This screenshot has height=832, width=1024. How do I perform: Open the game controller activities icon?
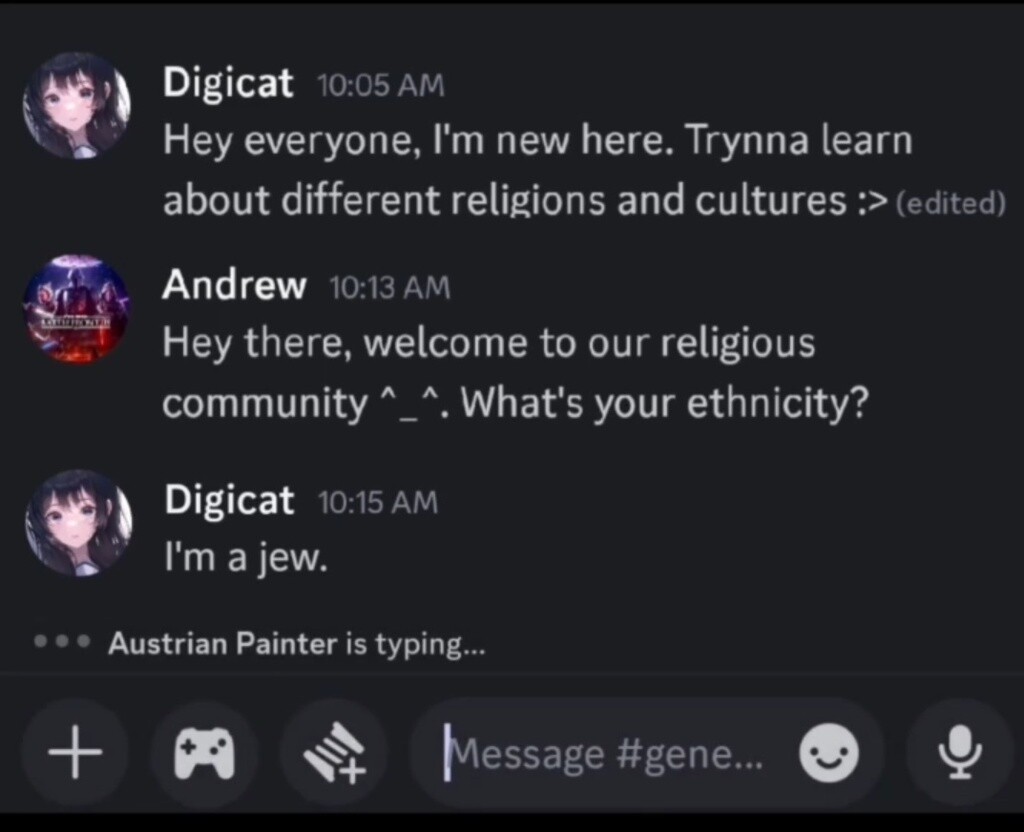click(204, 752)
